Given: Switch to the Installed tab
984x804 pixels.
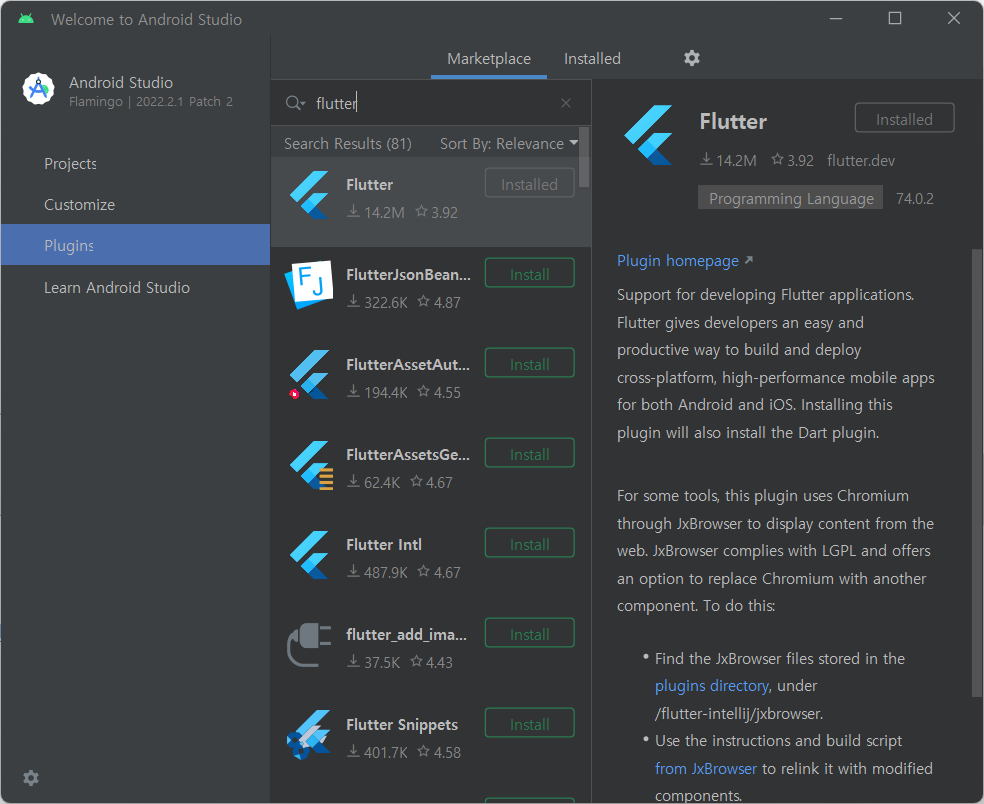Looking at the screenshot, I should coord(592,59).
